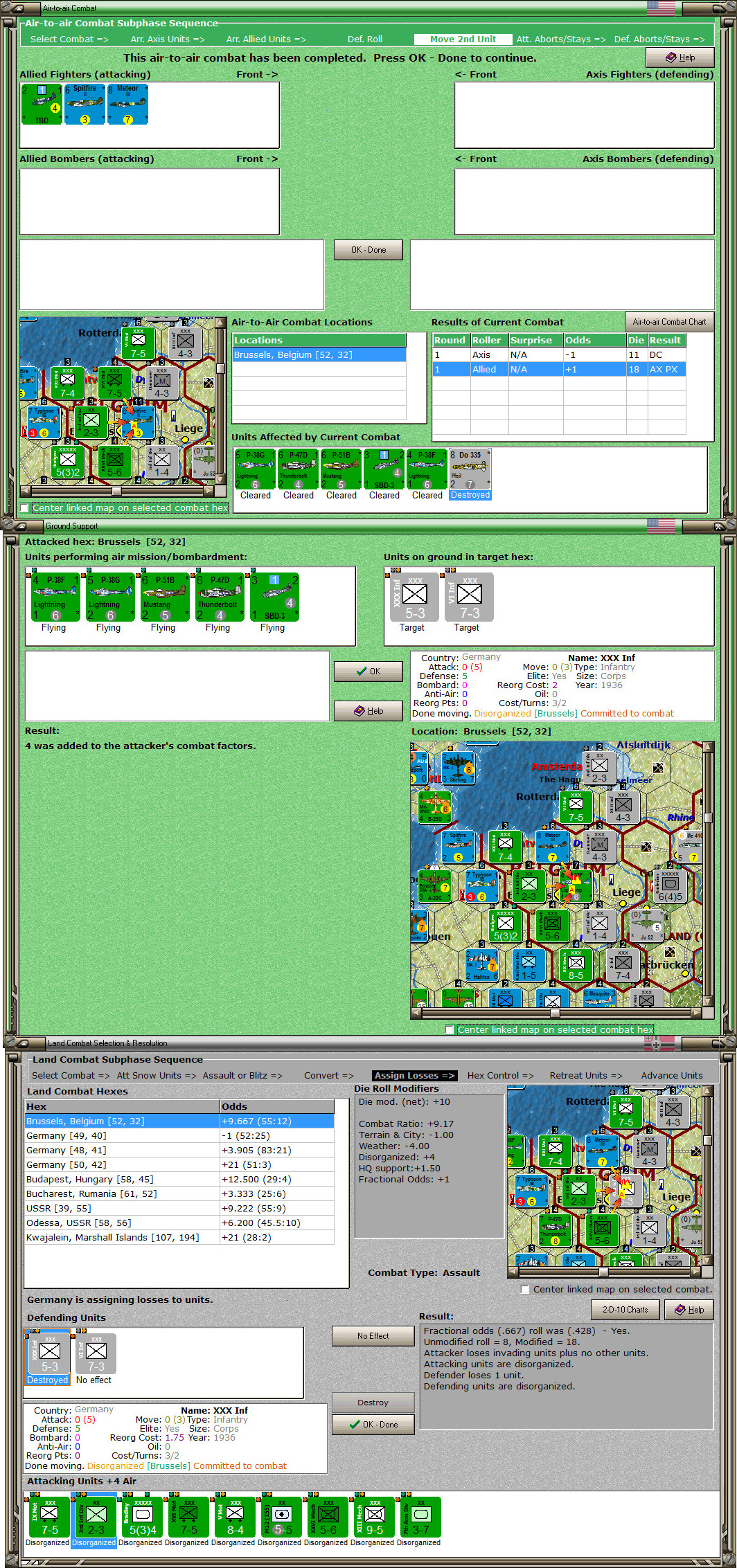Select the Allied round result row AX PX
Image resolution: width=737 pixels, height=1568 pixels.
coord(560,370)
